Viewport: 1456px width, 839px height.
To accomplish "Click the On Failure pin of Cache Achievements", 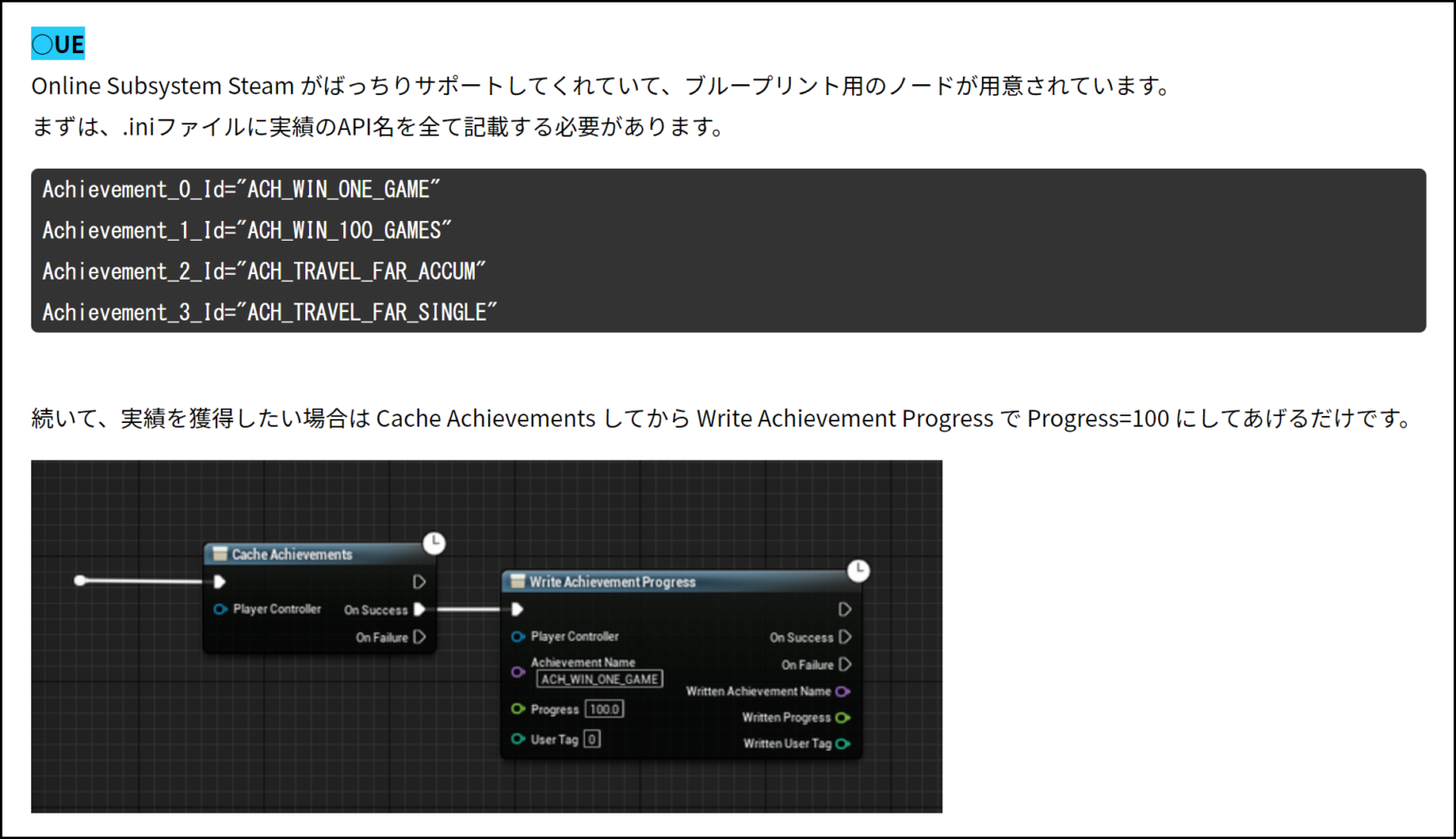I will pos(420,637).
